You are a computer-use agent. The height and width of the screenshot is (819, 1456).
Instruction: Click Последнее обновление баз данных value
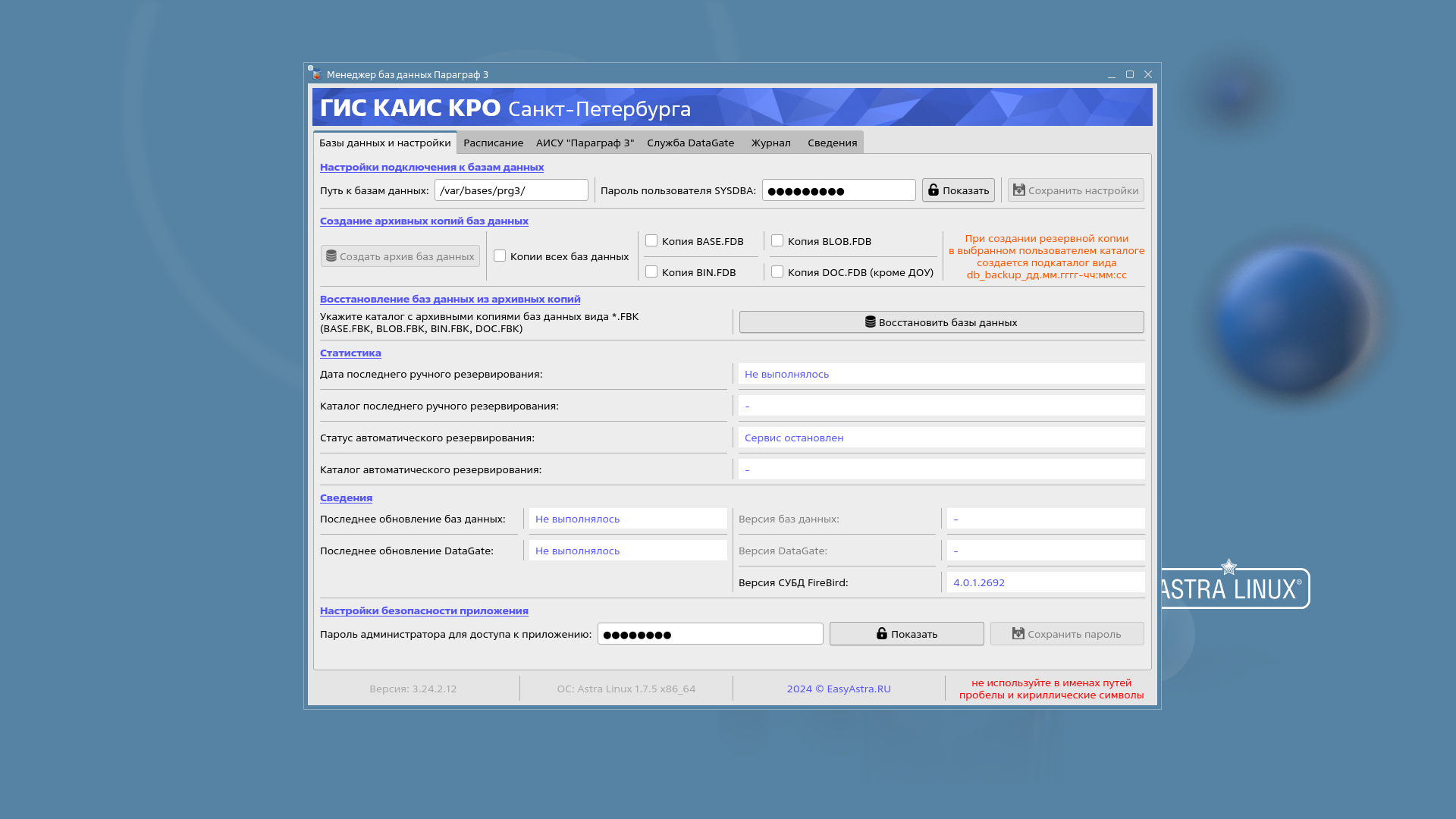(628, 519)
